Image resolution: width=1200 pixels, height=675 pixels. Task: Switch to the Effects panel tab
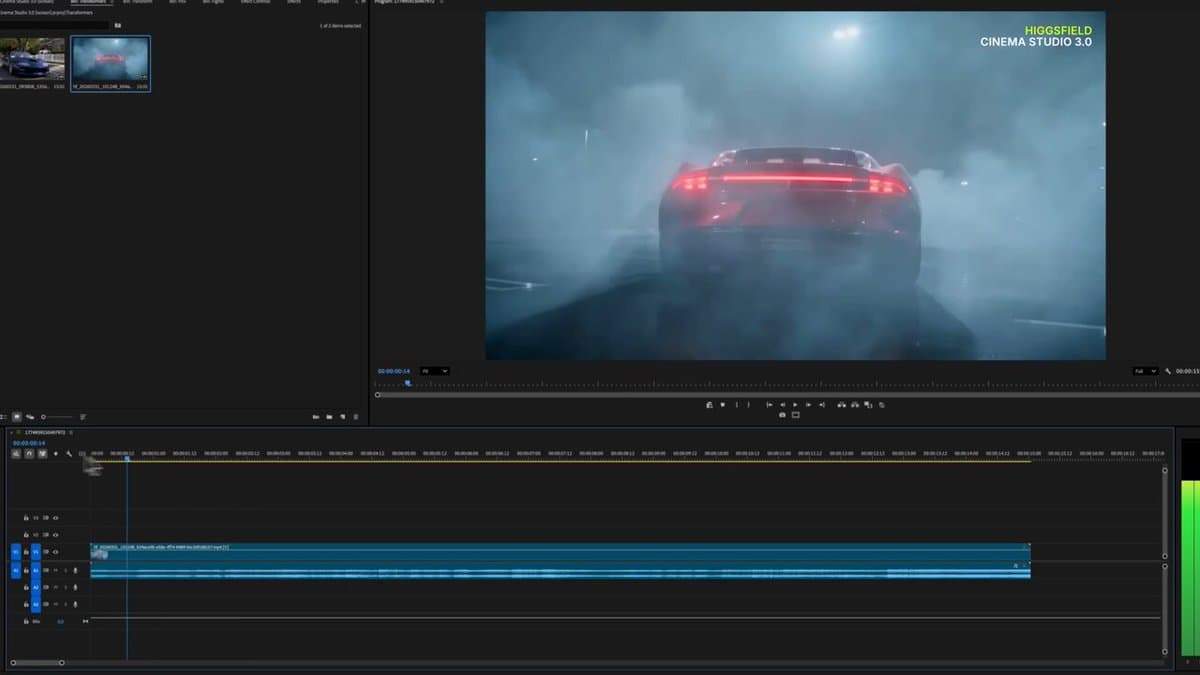[x=293, y=2]
